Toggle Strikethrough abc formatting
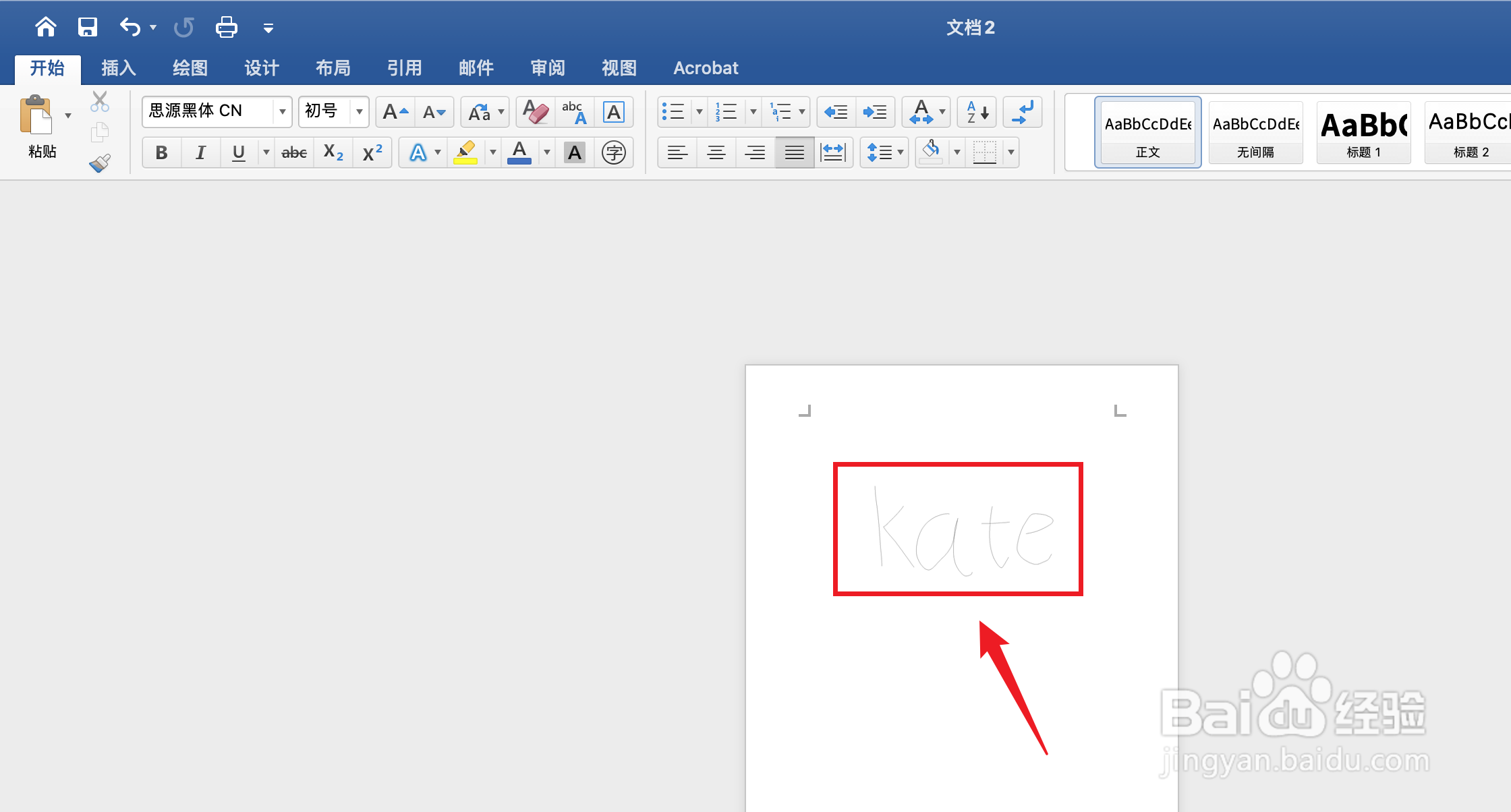The height and width of the screenshot is (812, 1511). click(294, 152)
